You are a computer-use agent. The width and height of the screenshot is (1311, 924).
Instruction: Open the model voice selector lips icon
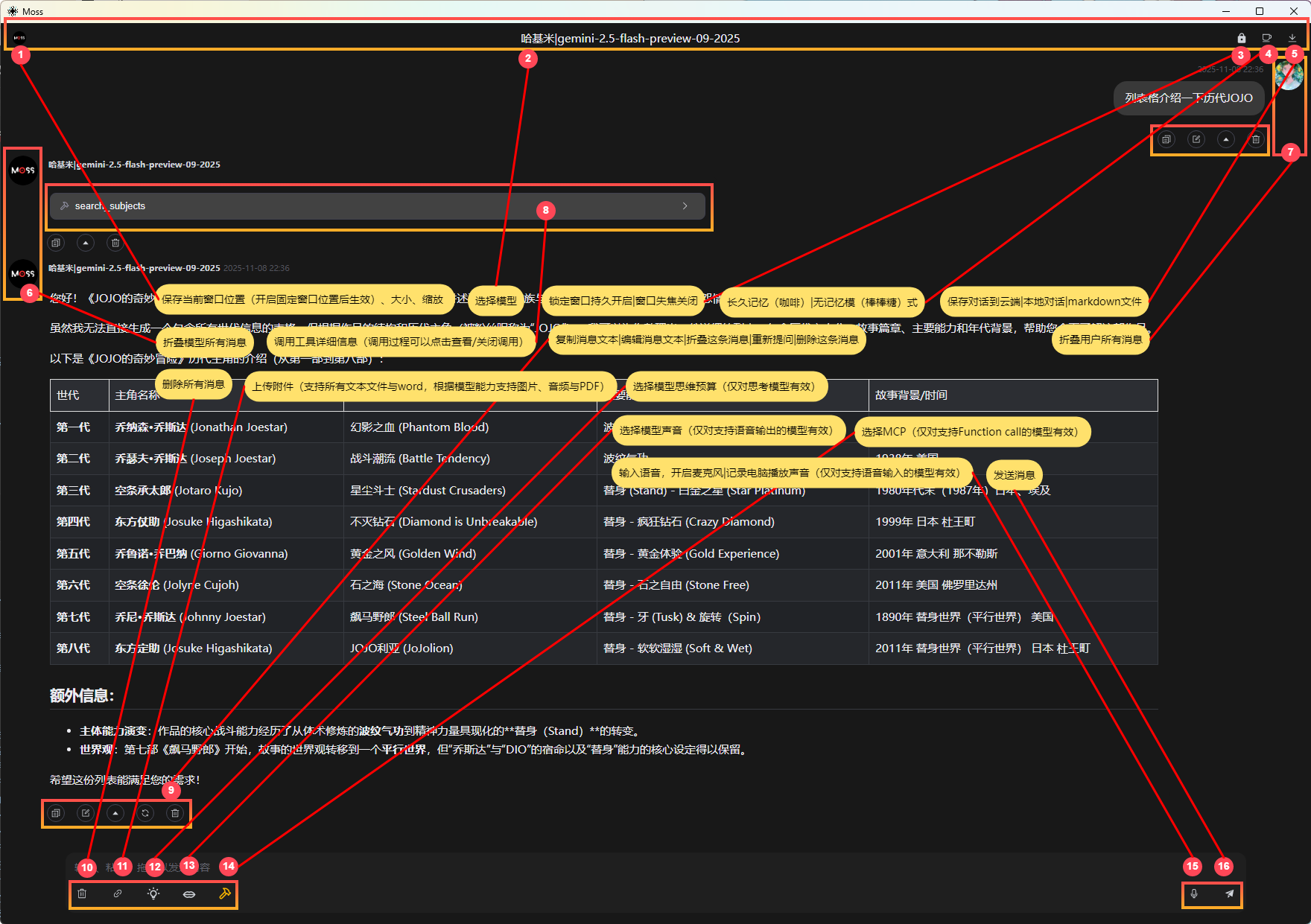click(x=189, y=893)
